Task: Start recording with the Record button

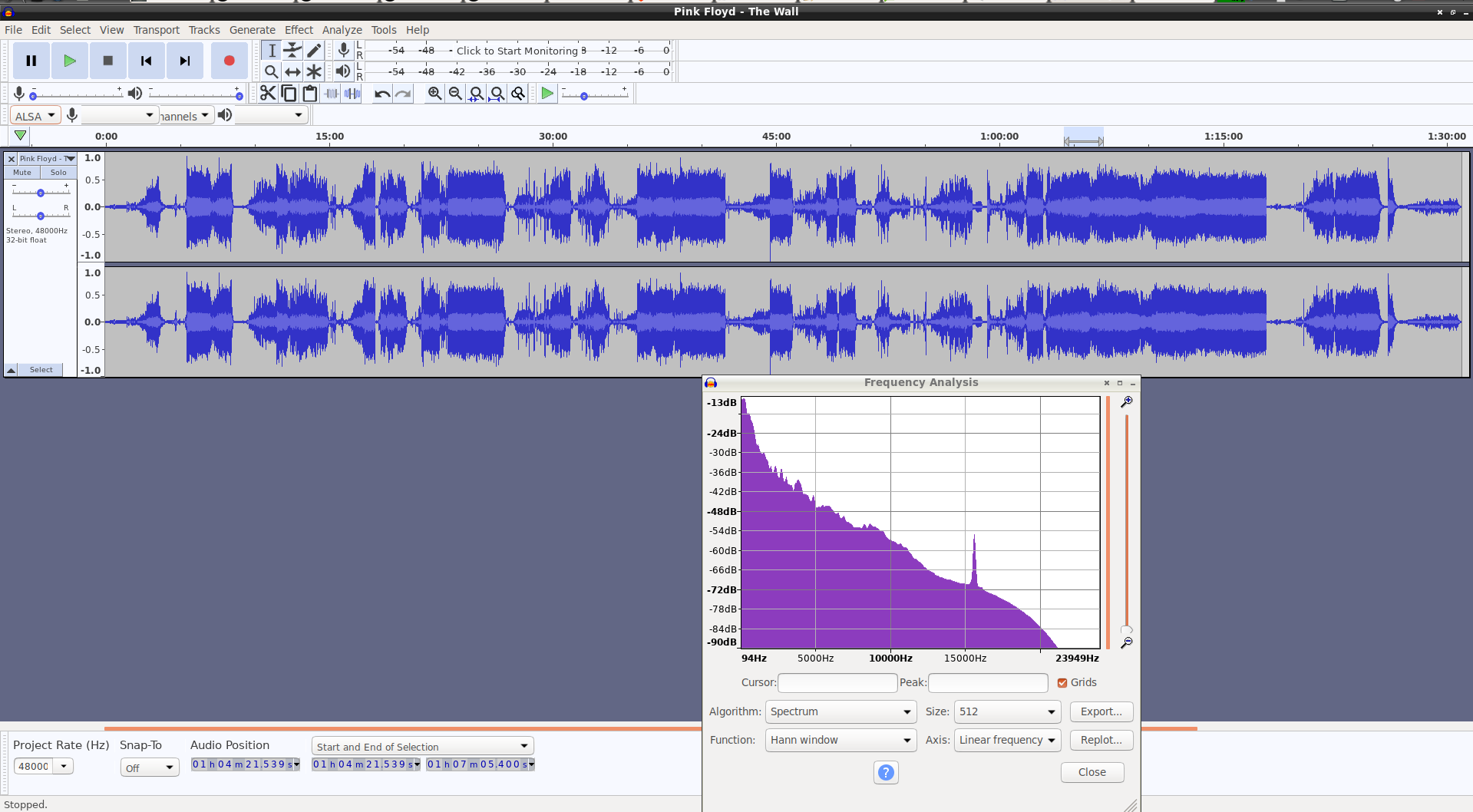Action: (229, 61)
